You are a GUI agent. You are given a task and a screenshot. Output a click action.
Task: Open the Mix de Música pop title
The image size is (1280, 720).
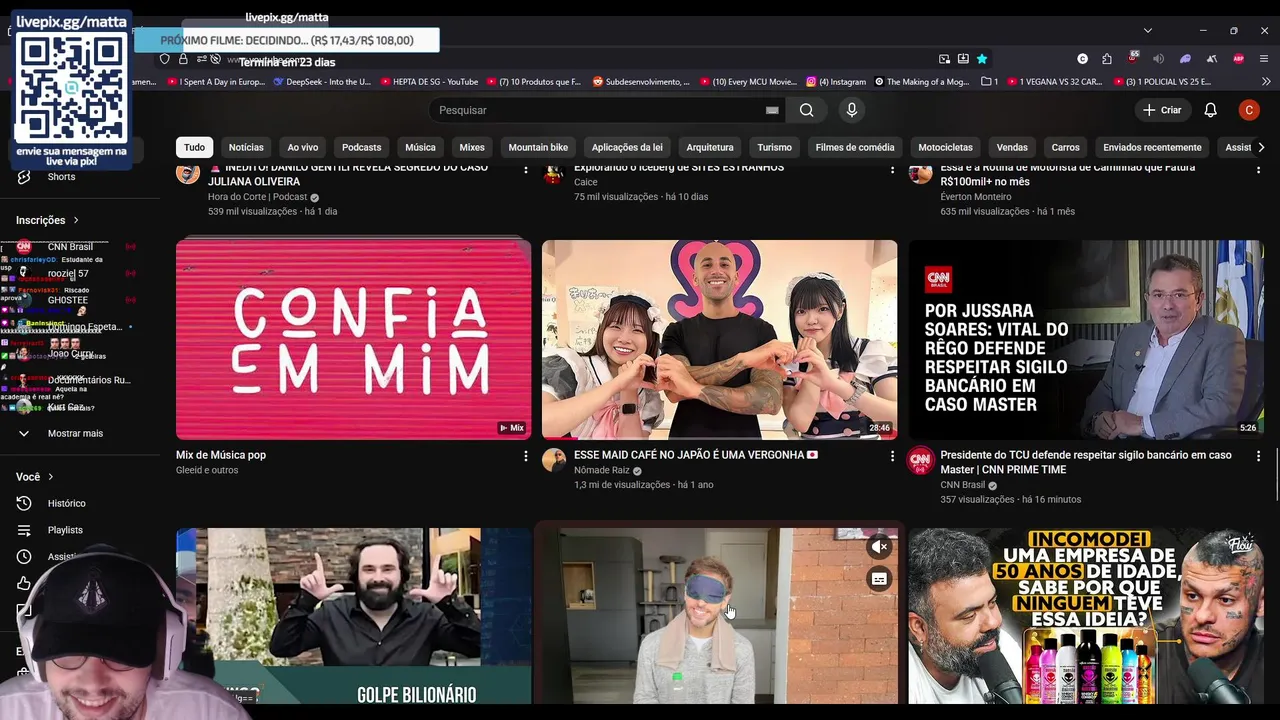click(221, 455)
